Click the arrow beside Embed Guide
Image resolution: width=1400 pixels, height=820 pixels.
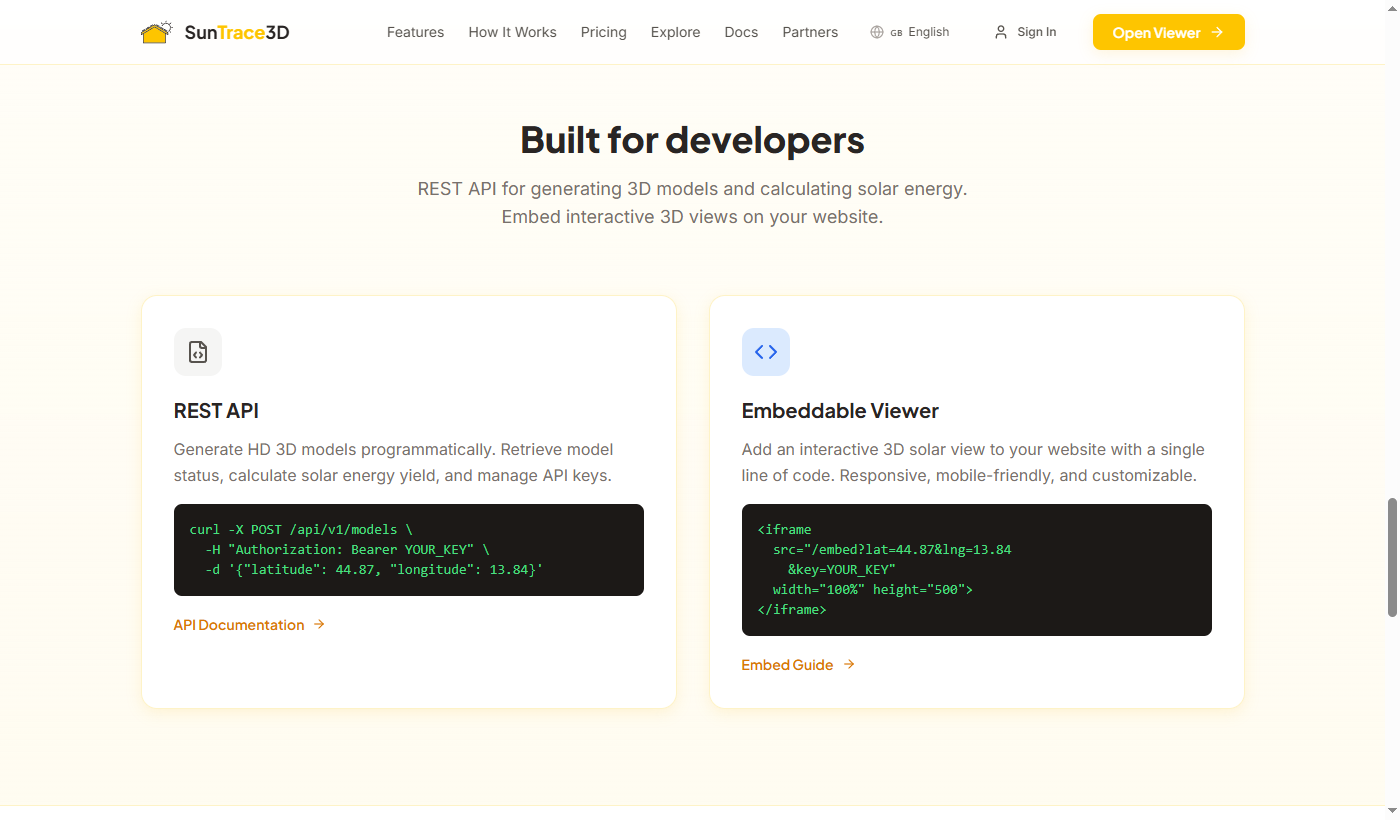(849, 665)
